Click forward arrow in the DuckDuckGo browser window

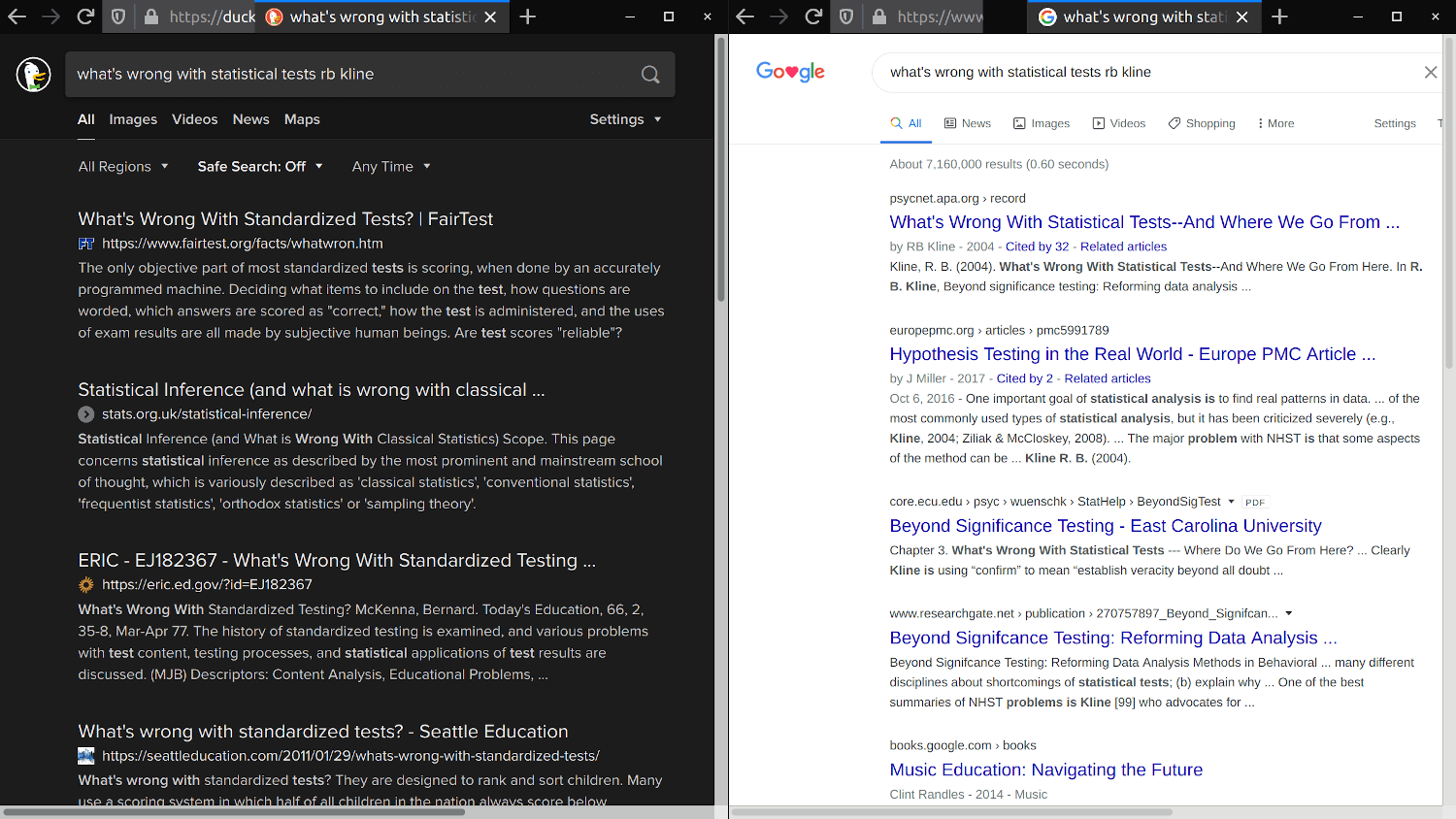point(50,16)
